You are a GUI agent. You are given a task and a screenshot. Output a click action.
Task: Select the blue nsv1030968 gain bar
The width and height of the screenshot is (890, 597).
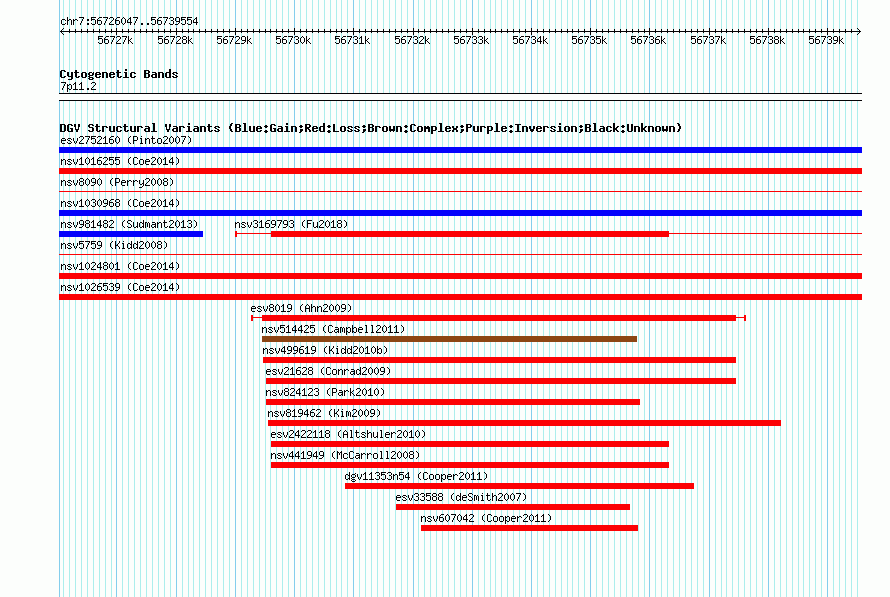click(x=460, y=213)
